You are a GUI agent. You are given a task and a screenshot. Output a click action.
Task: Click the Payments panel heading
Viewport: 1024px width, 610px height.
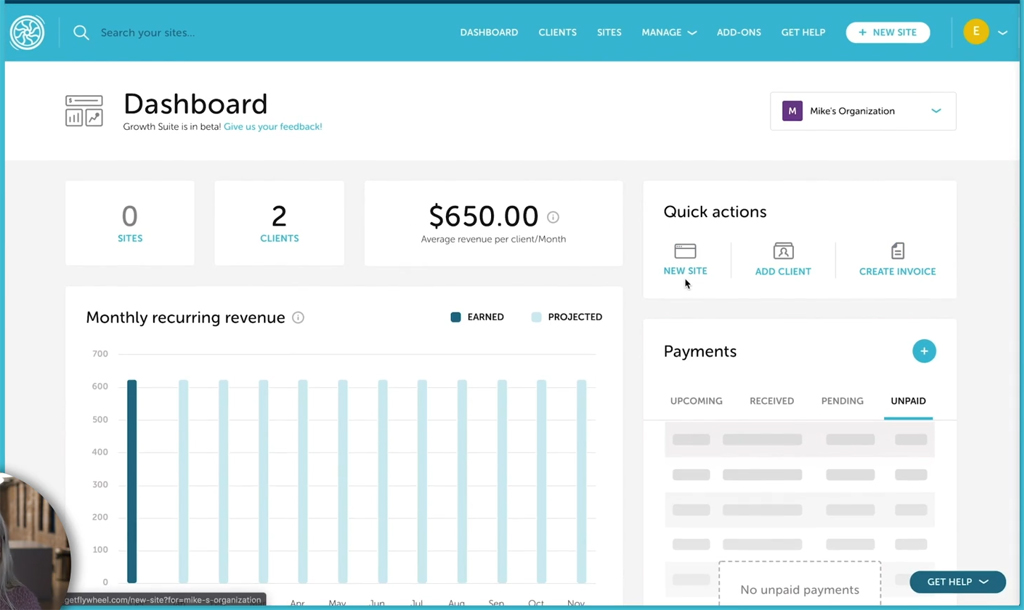coord(700,351)
